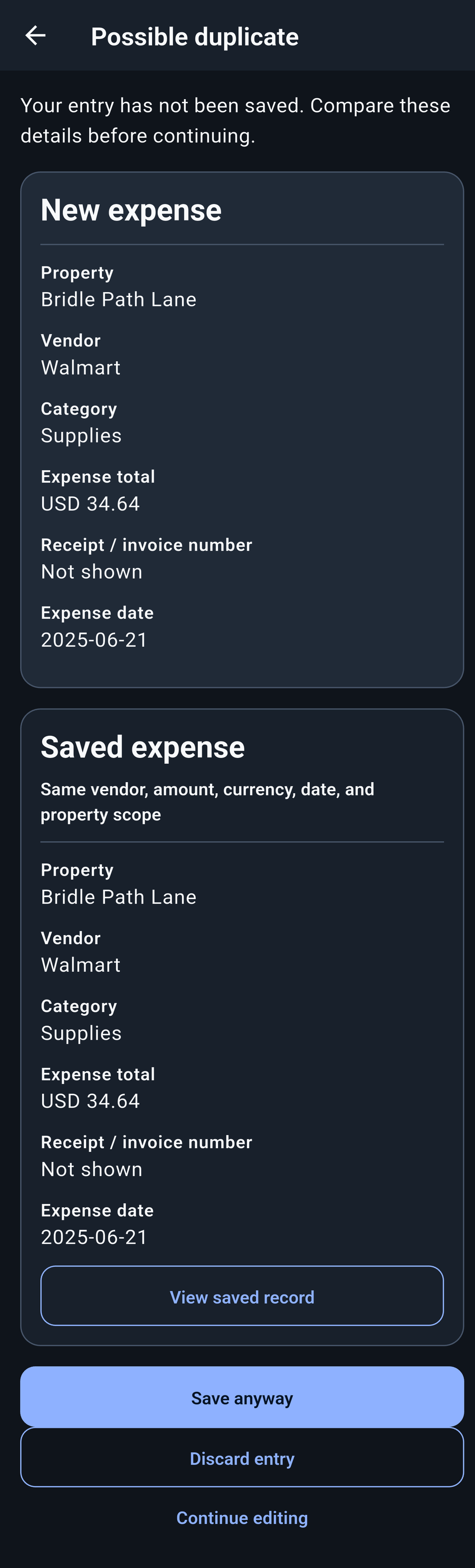475x1568 pixels.
Task: Select Walmart vendor in Saved expense card
Action: click(x=80, y=965)
